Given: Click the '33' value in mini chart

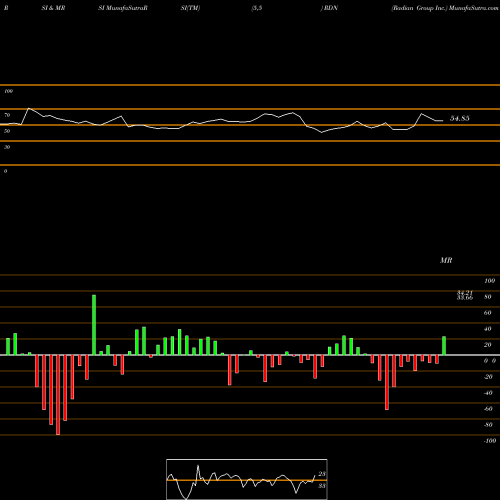Looking at the screenshot, I should click(322, 486).
